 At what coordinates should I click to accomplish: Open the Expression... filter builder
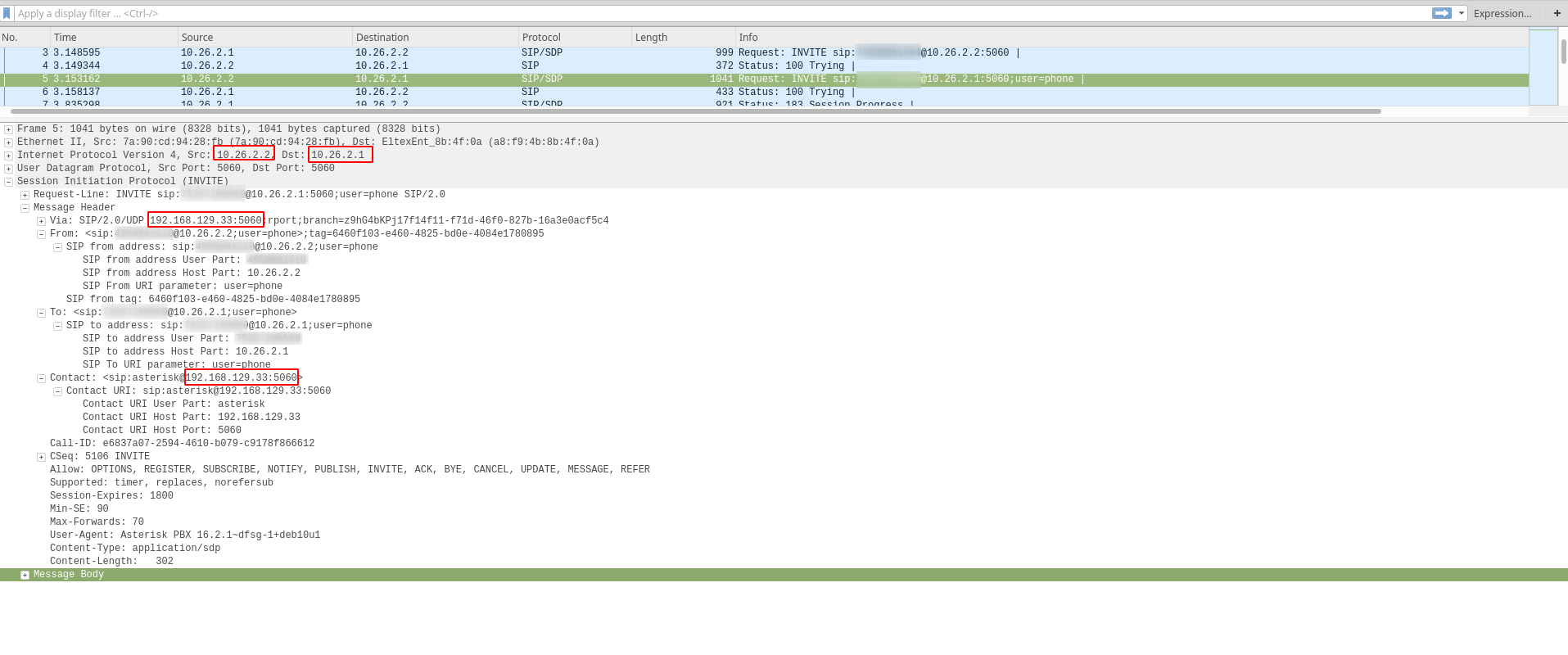pos(1502,14)
